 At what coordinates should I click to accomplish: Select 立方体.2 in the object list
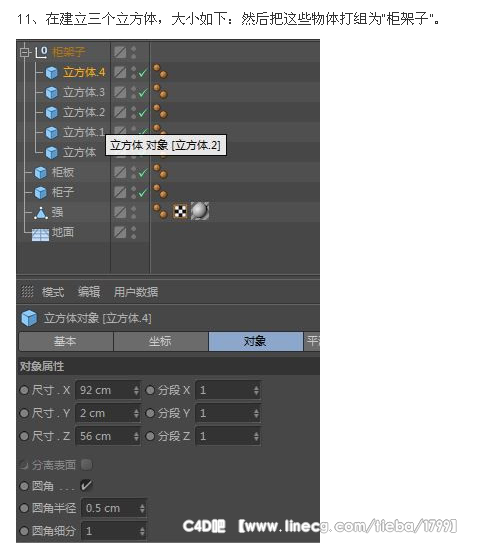[84, 113]
